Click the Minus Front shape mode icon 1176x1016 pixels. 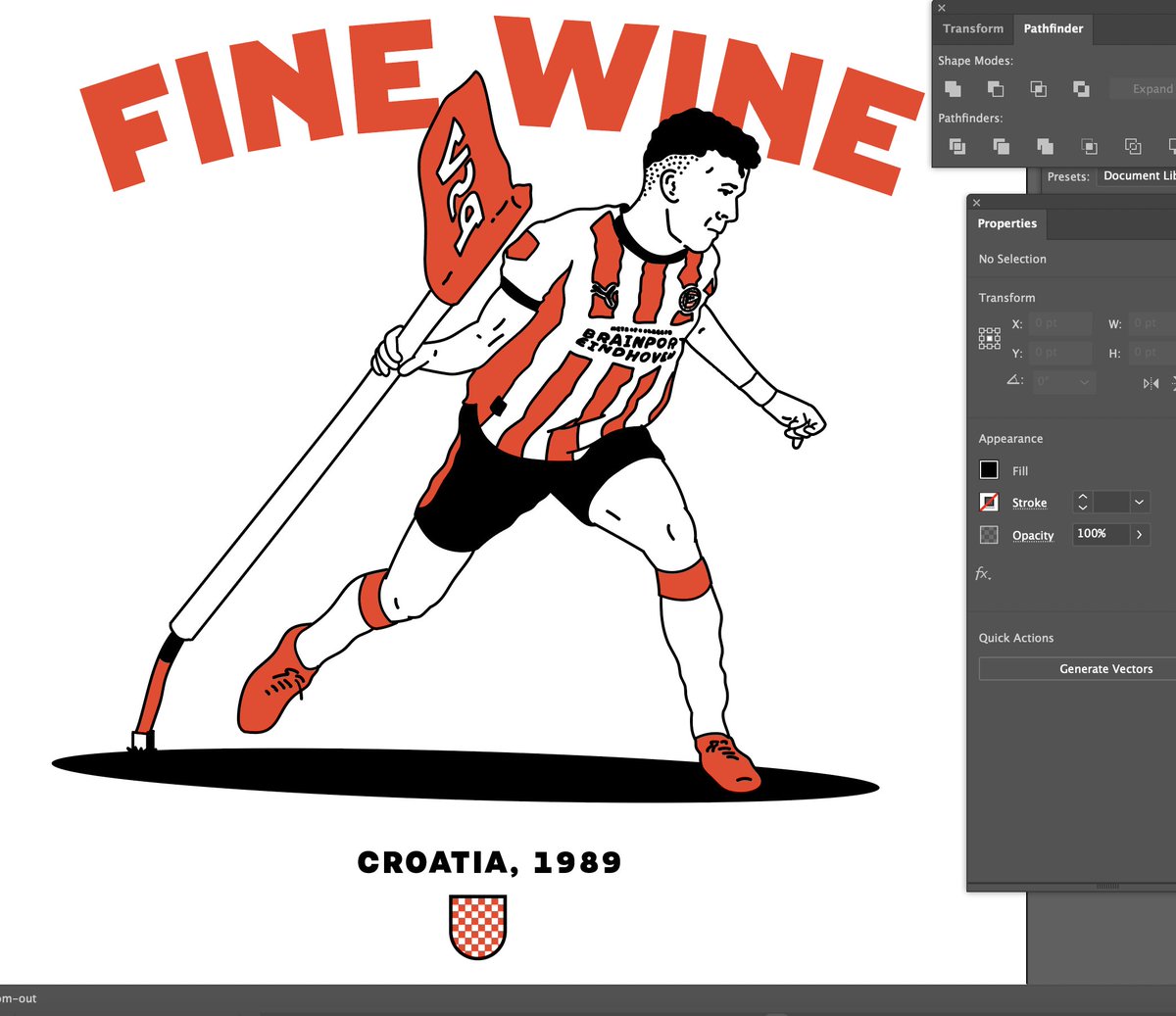(x=996, y=89)
